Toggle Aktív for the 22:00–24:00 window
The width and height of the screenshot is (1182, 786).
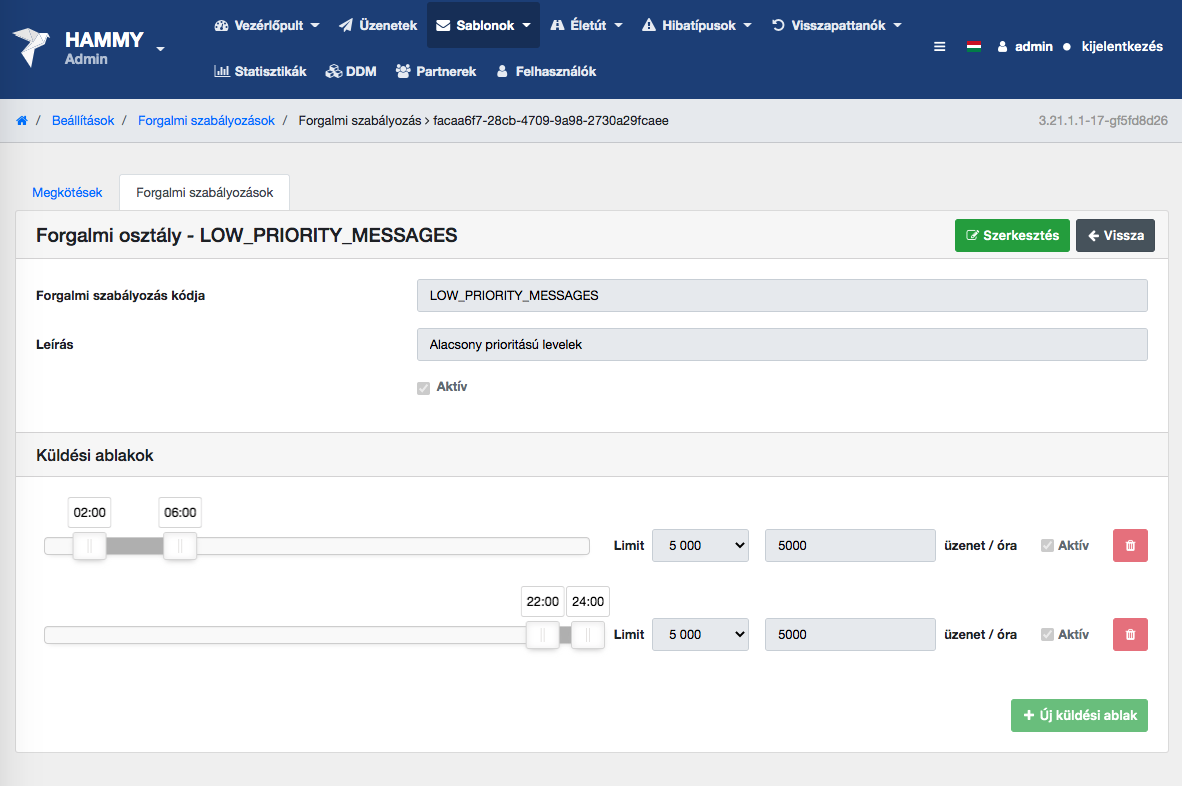tap(1047, 635)
